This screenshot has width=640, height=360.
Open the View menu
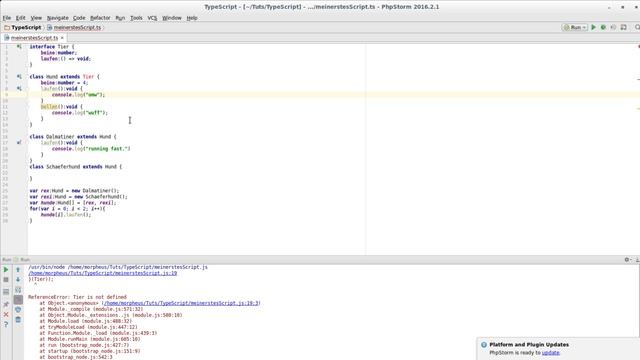pyautogui.click(x=36, y=18)
